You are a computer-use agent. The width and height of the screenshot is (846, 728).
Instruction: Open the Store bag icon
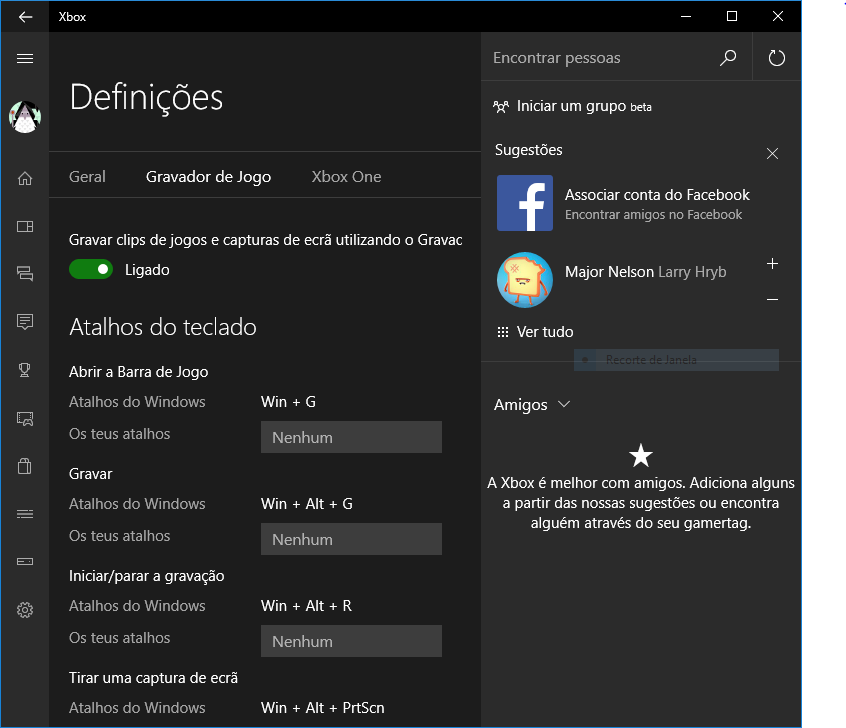pos(25,466)
